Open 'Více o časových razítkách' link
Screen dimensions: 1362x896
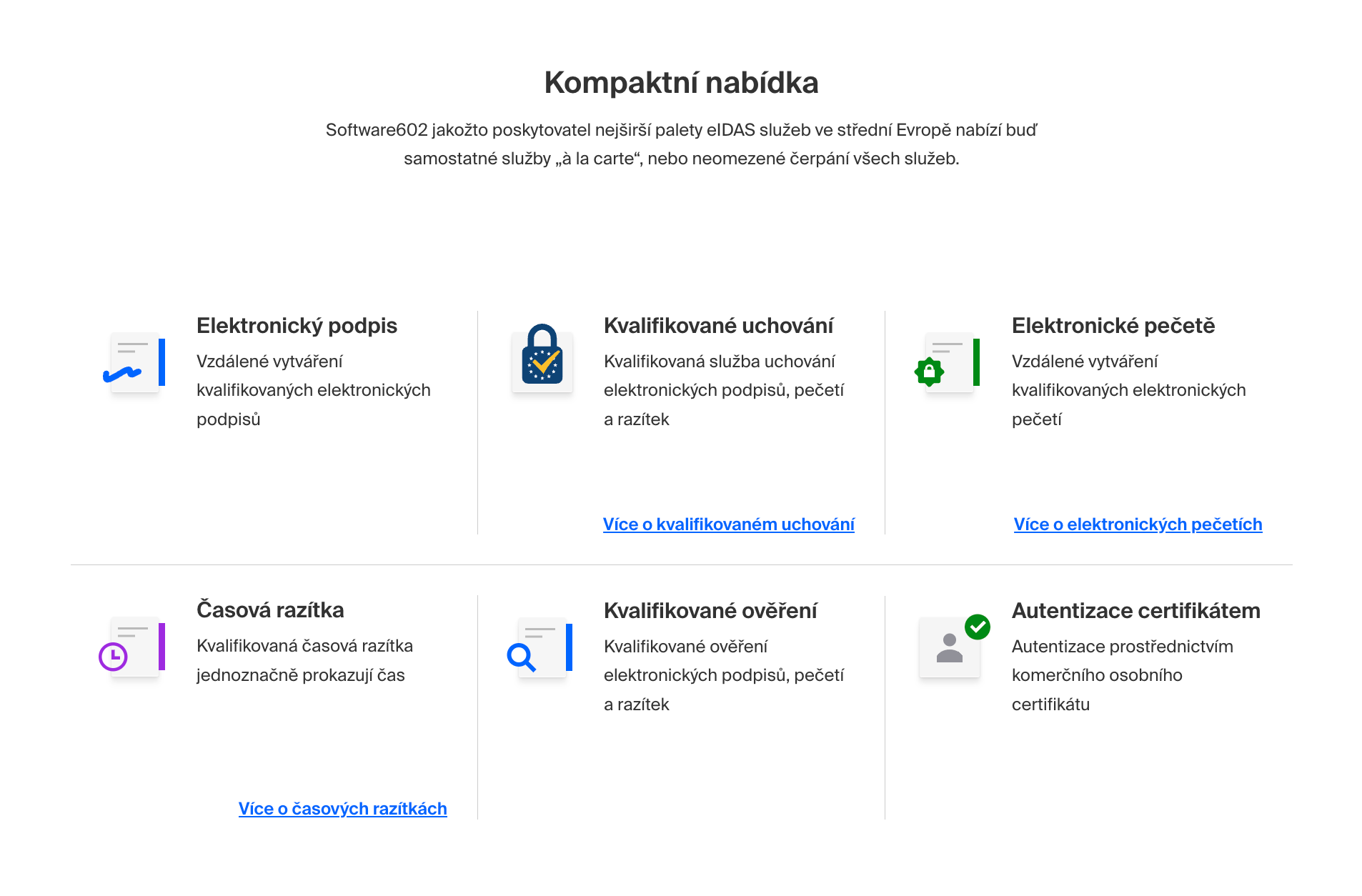342,809
